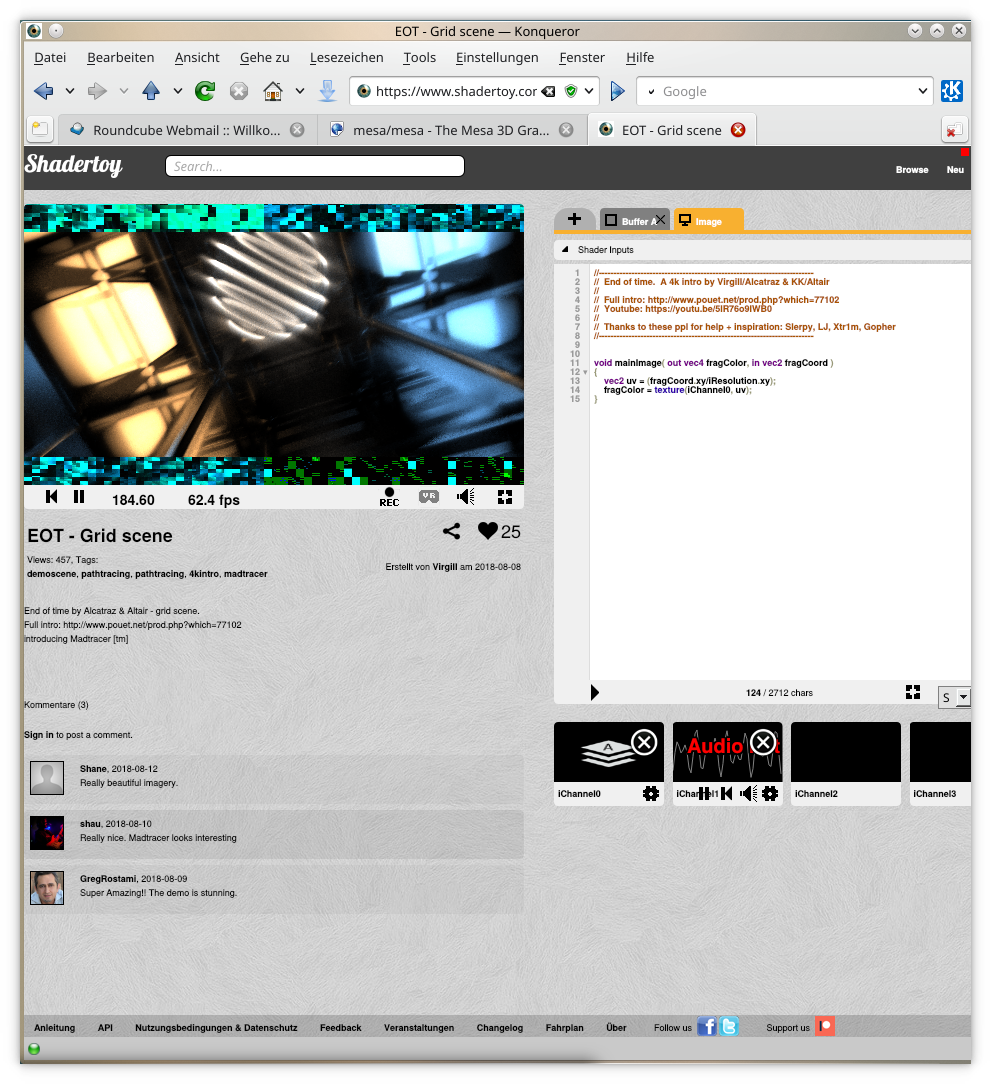The image size is (991, 1084).
Task: Click the Virgill author link
Action: (445, 567)
